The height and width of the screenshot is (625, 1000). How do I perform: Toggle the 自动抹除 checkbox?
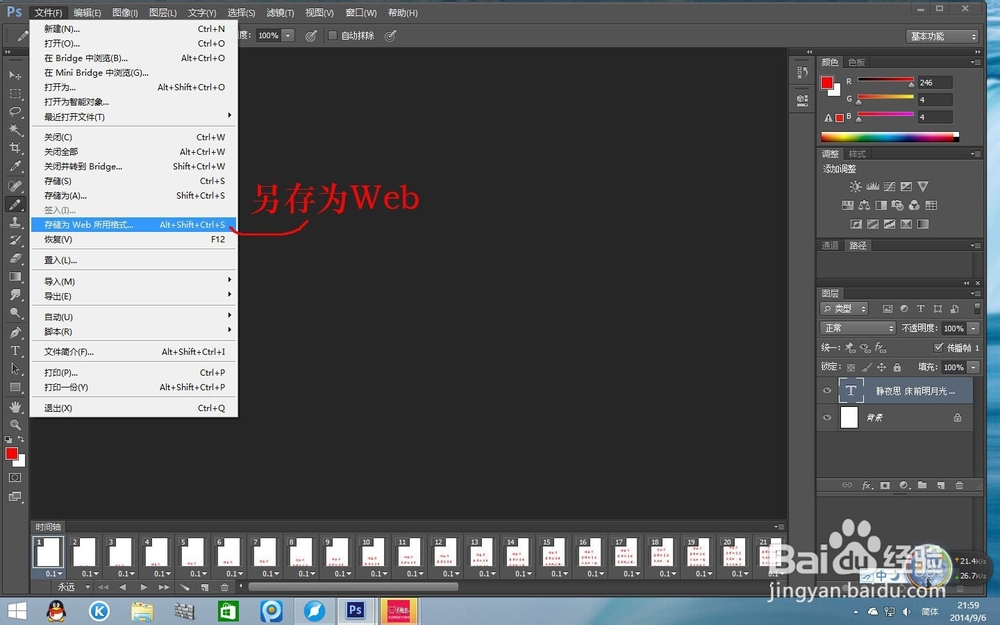coord(332,36)
